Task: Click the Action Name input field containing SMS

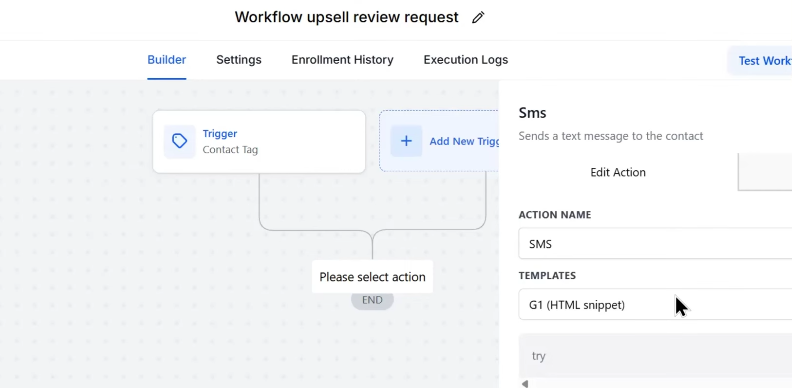Action: pos(655,244)
